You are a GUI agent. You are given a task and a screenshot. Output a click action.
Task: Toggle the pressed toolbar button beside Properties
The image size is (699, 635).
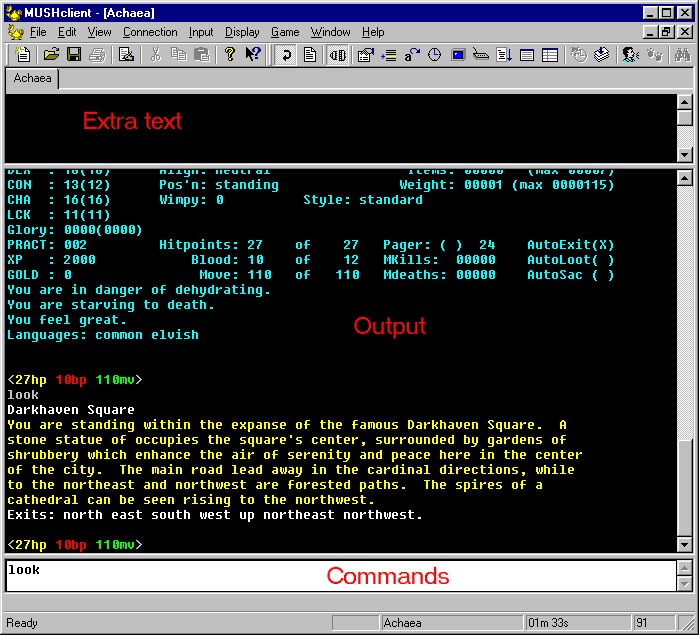[x=337, y=55]
